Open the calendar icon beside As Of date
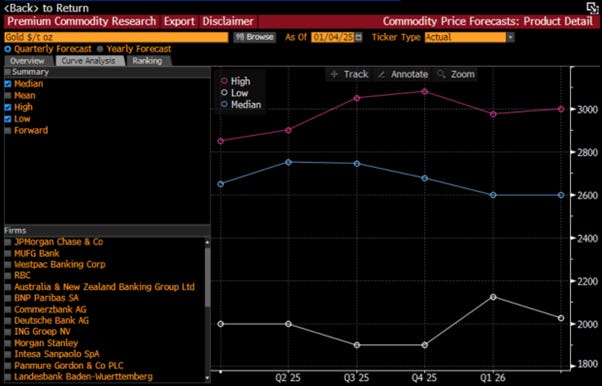The image size is (602, 386). pyautogui.click(x=359, y=37)
